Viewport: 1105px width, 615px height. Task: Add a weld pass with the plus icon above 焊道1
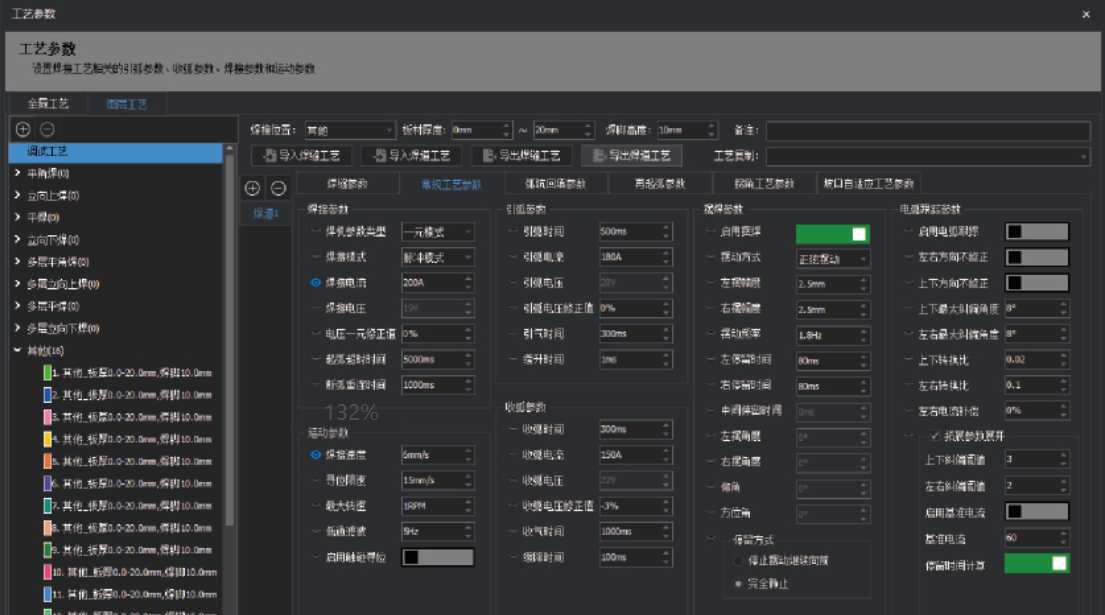click(x=252, y=188)
